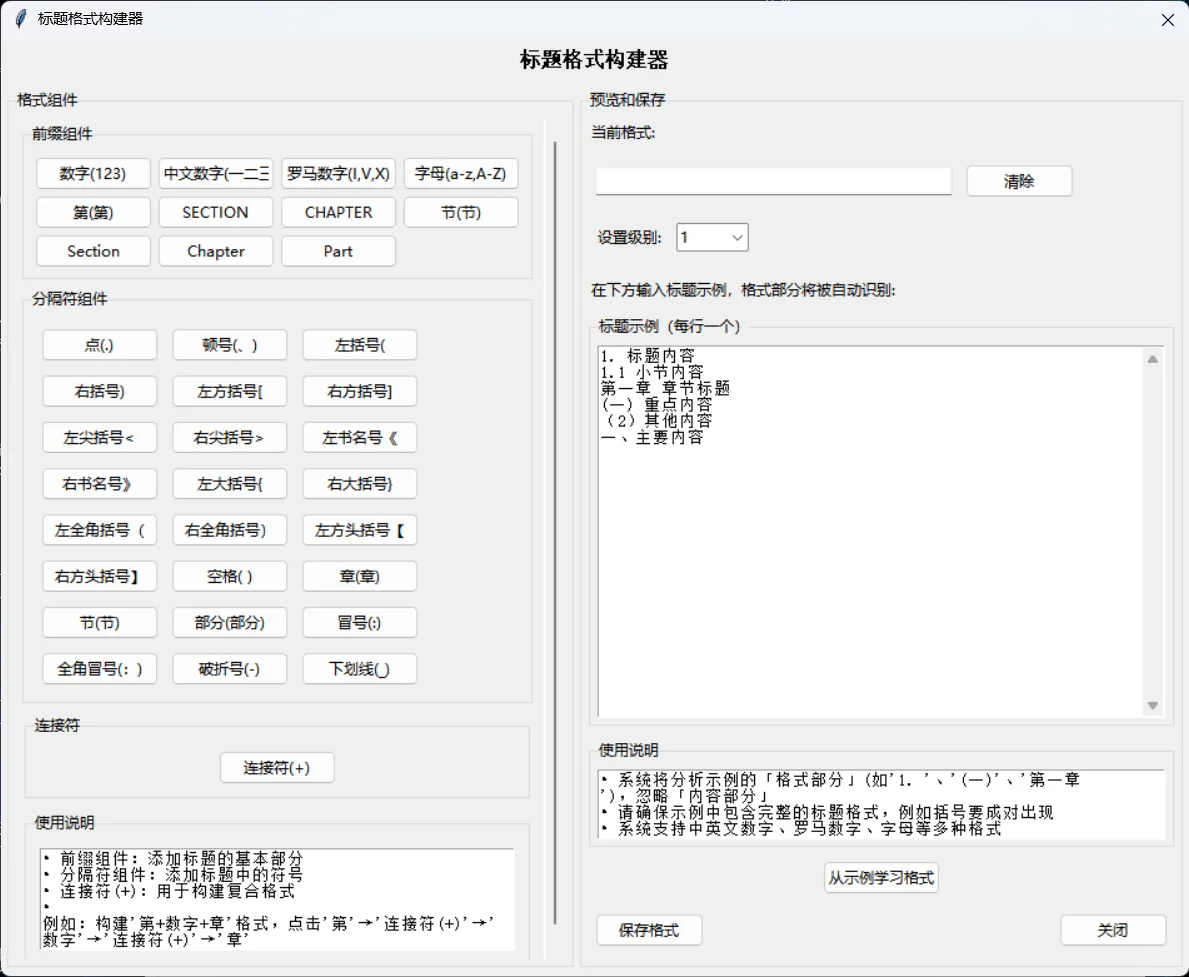
Task: Insert the 顿号(、) separator
Action: (229, 344)
